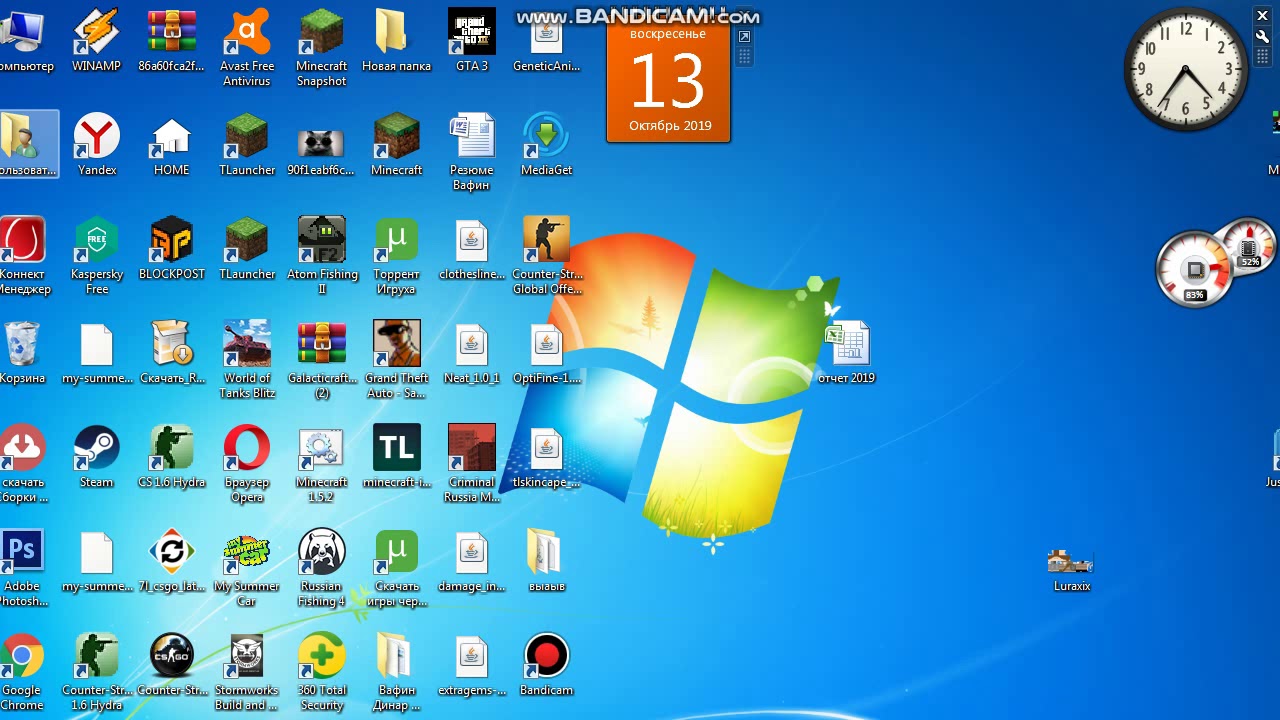
Task: Launch My Summer Car shortcut
Action: (247, 567)
